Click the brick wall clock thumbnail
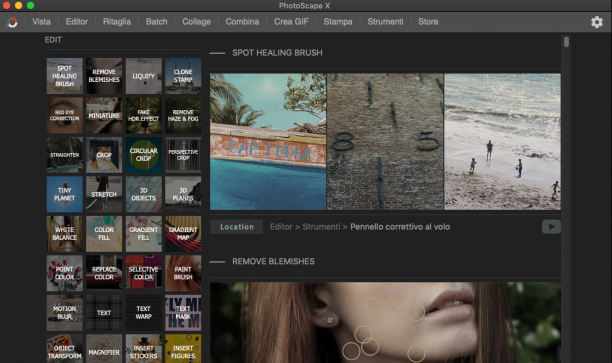Viewport: 612px width, 363px height. (x=385, y=142)
